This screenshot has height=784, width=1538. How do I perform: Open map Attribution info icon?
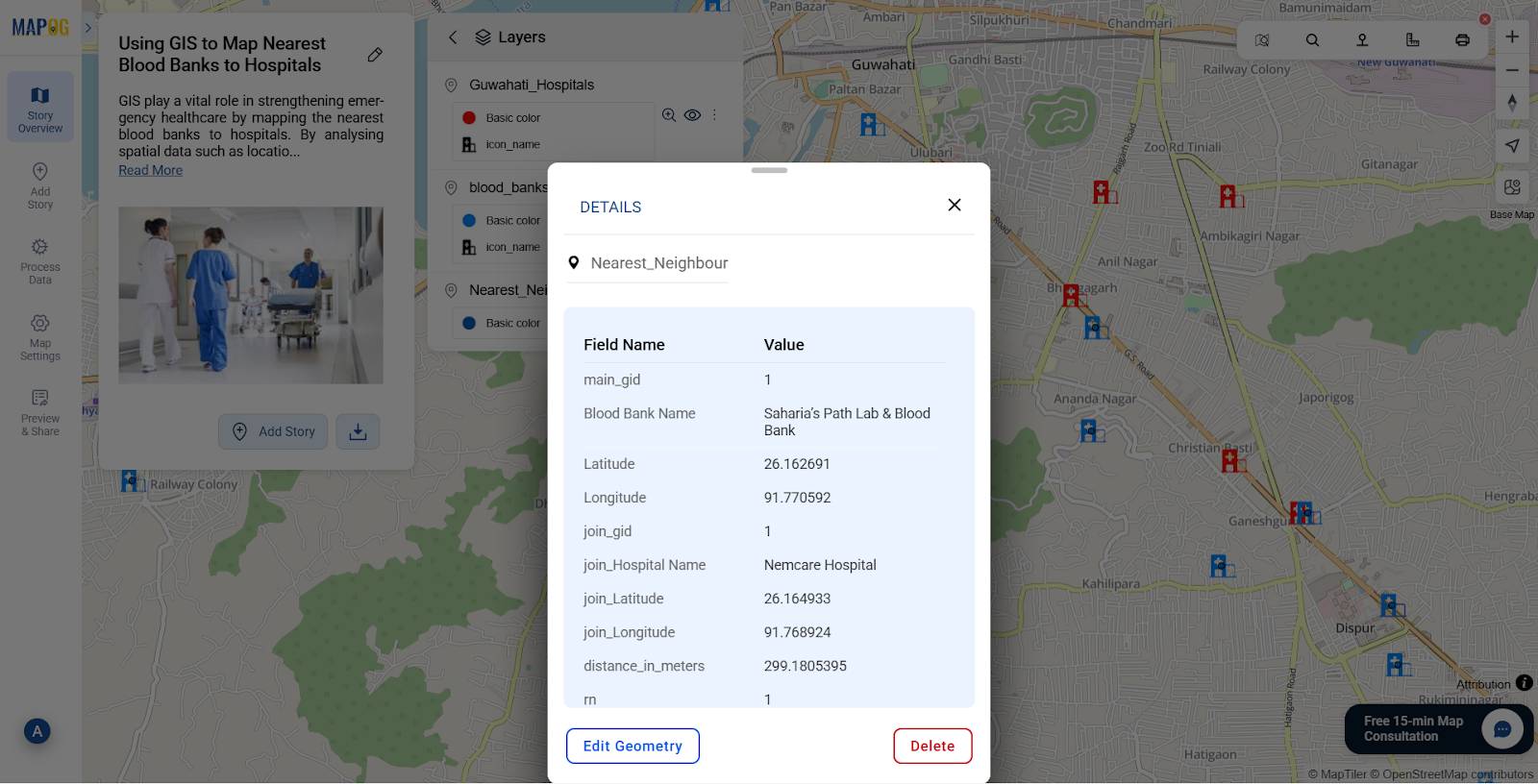1524,683
